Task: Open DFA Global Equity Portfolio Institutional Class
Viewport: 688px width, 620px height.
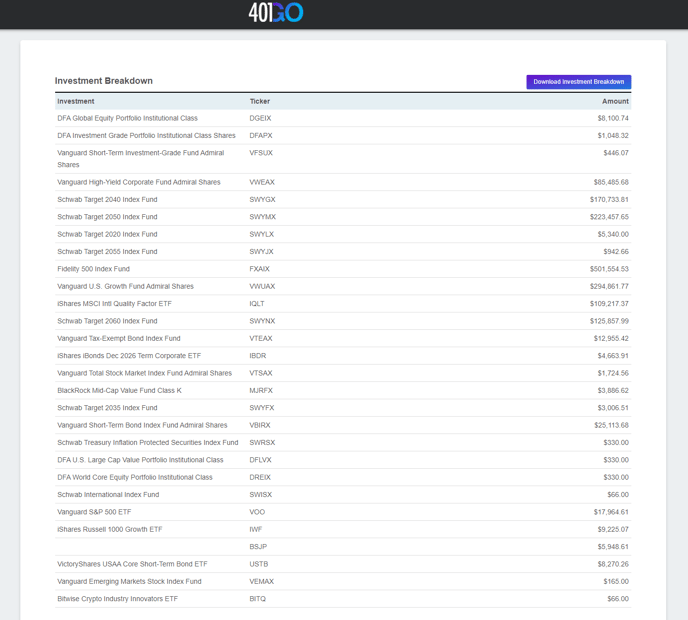Action: (127, 118)
